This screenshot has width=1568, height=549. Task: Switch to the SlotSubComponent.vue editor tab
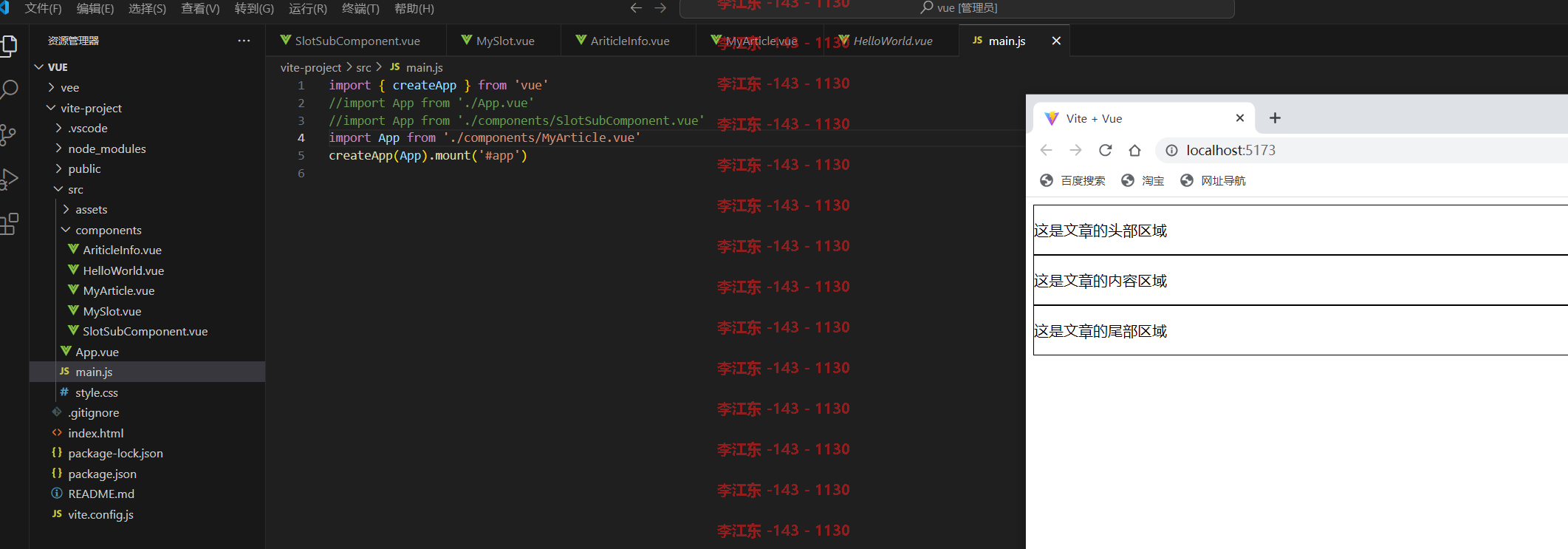tap(357, 41)
